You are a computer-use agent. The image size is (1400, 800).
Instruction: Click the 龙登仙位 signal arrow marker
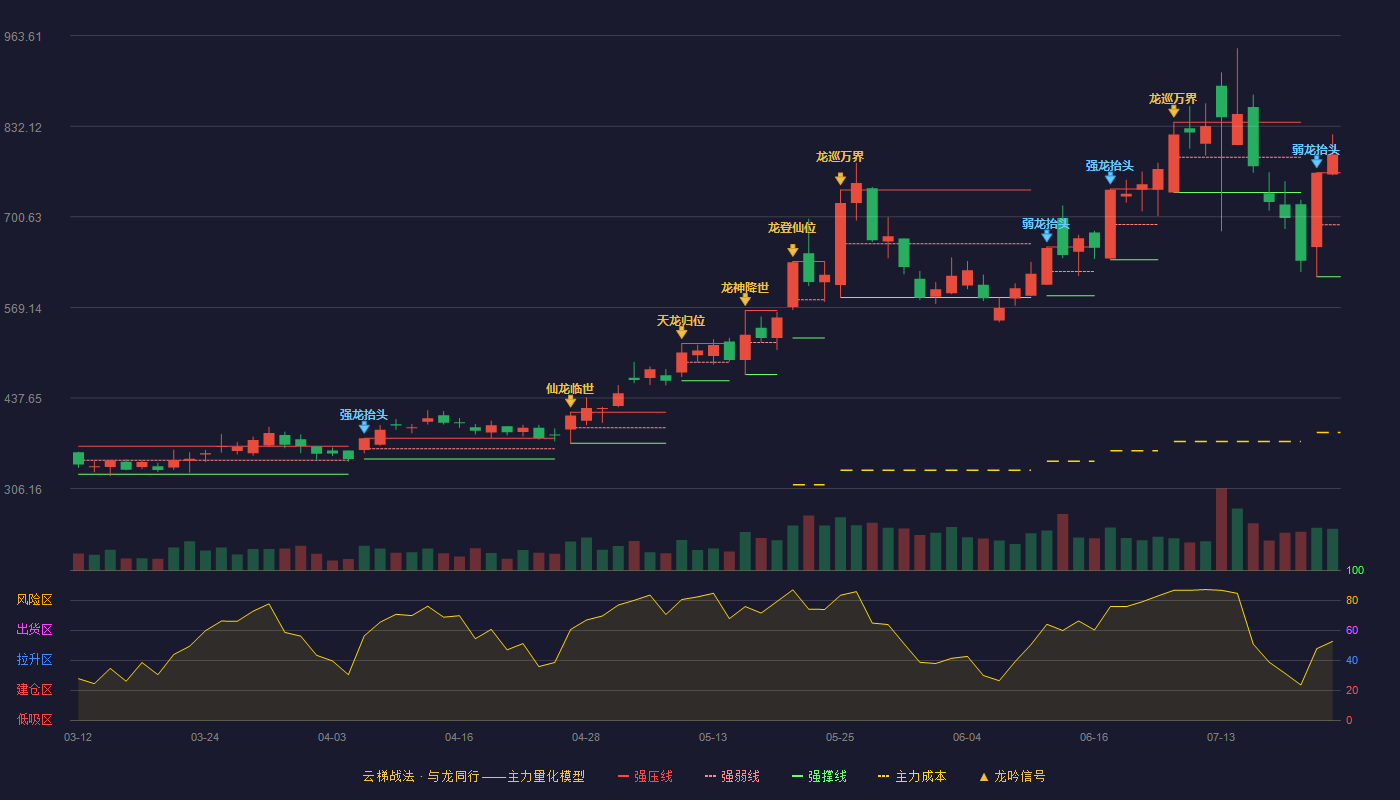pos(792,251)
